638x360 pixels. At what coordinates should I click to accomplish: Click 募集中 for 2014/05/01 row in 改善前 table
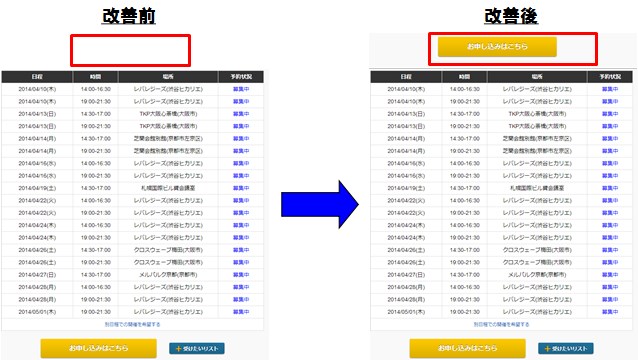(241, 312)
